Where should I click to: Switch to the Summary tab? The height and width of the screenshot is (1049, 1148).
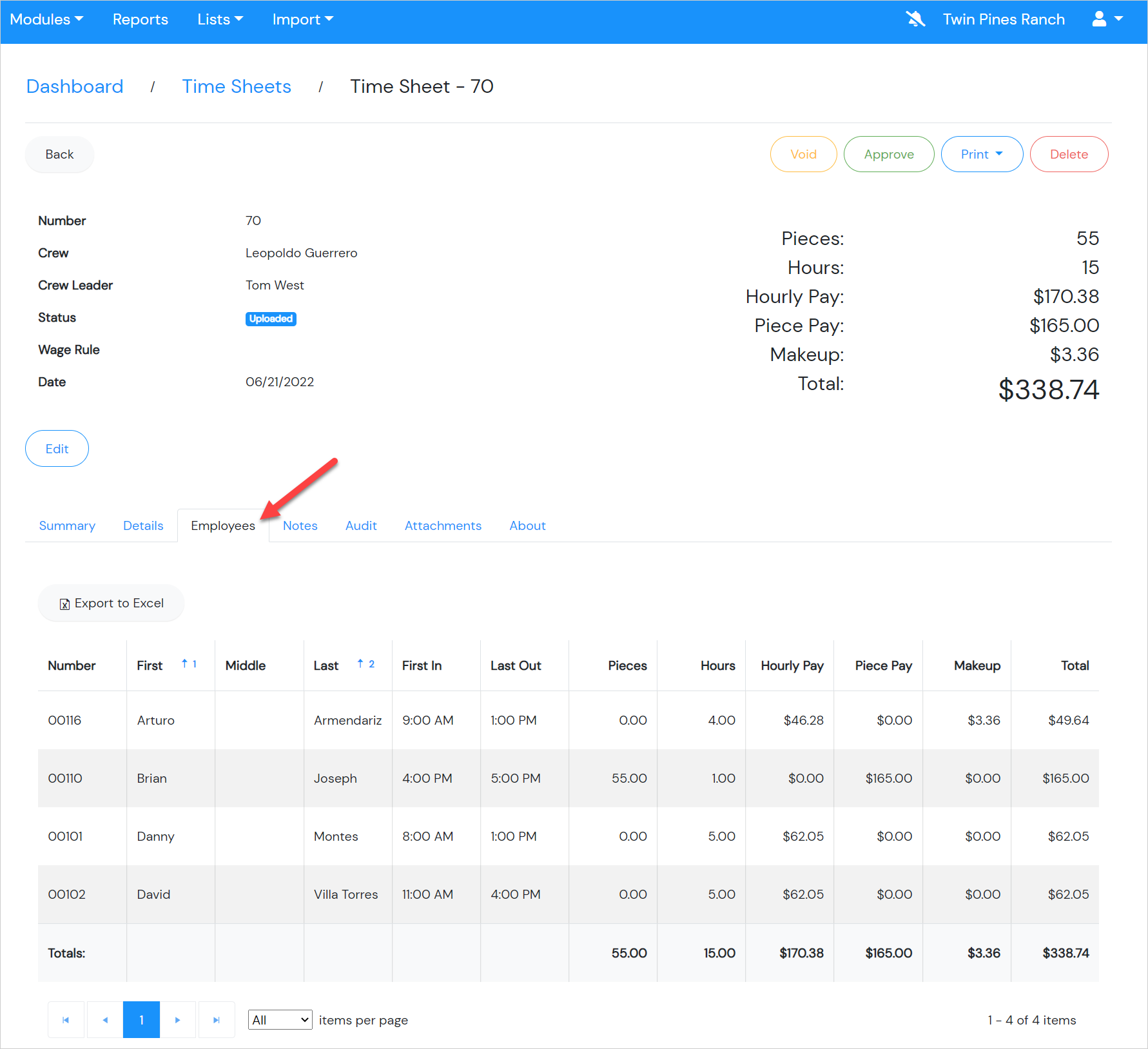tap(67, 525)
